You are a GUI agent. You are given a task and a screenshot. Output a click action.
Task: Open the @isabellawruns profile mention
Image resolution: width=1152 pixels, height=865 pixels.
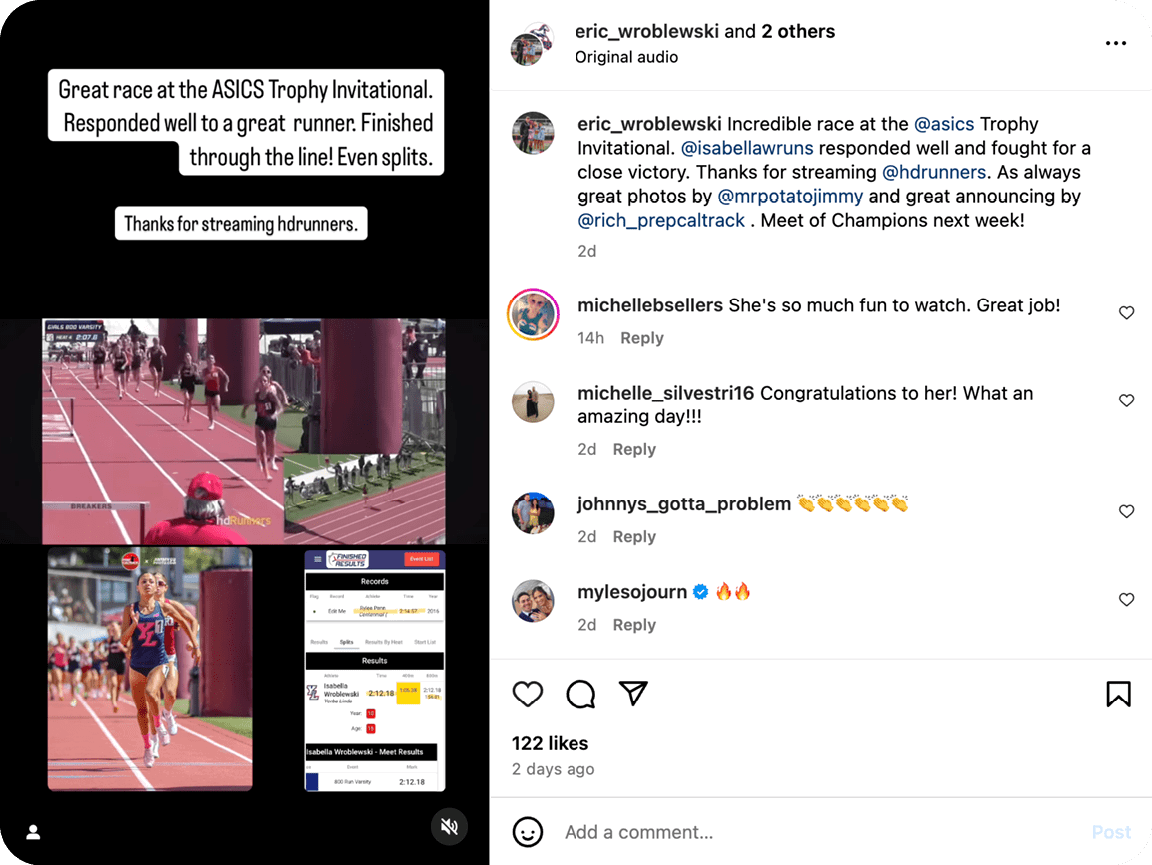tap(747, 148)
